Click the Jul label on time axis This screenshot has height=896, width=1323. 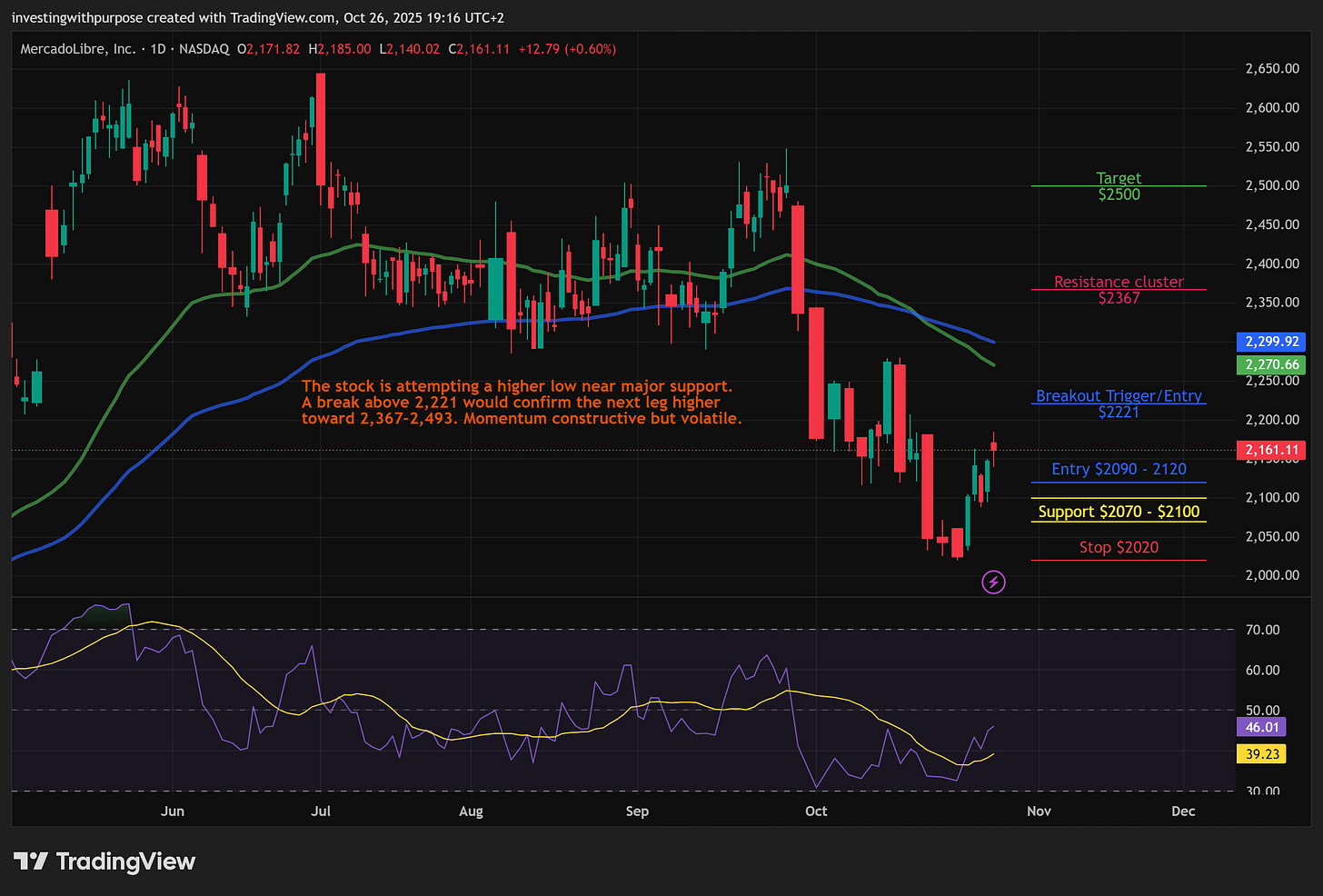coord(320,811)
